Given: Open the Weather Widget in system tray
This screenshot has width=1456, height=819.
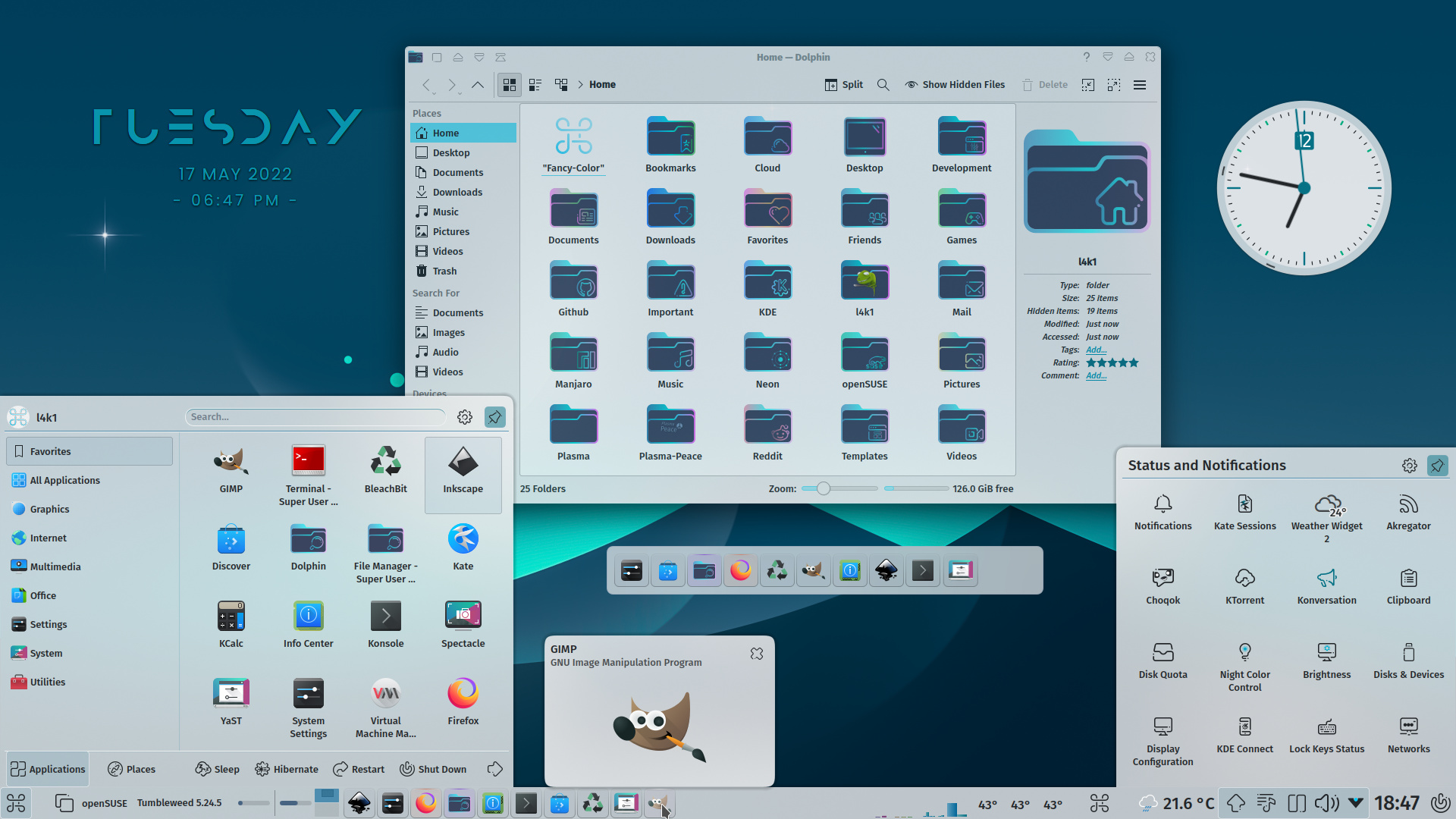Looking at the screenshot, I should [x=1327, y=519].
